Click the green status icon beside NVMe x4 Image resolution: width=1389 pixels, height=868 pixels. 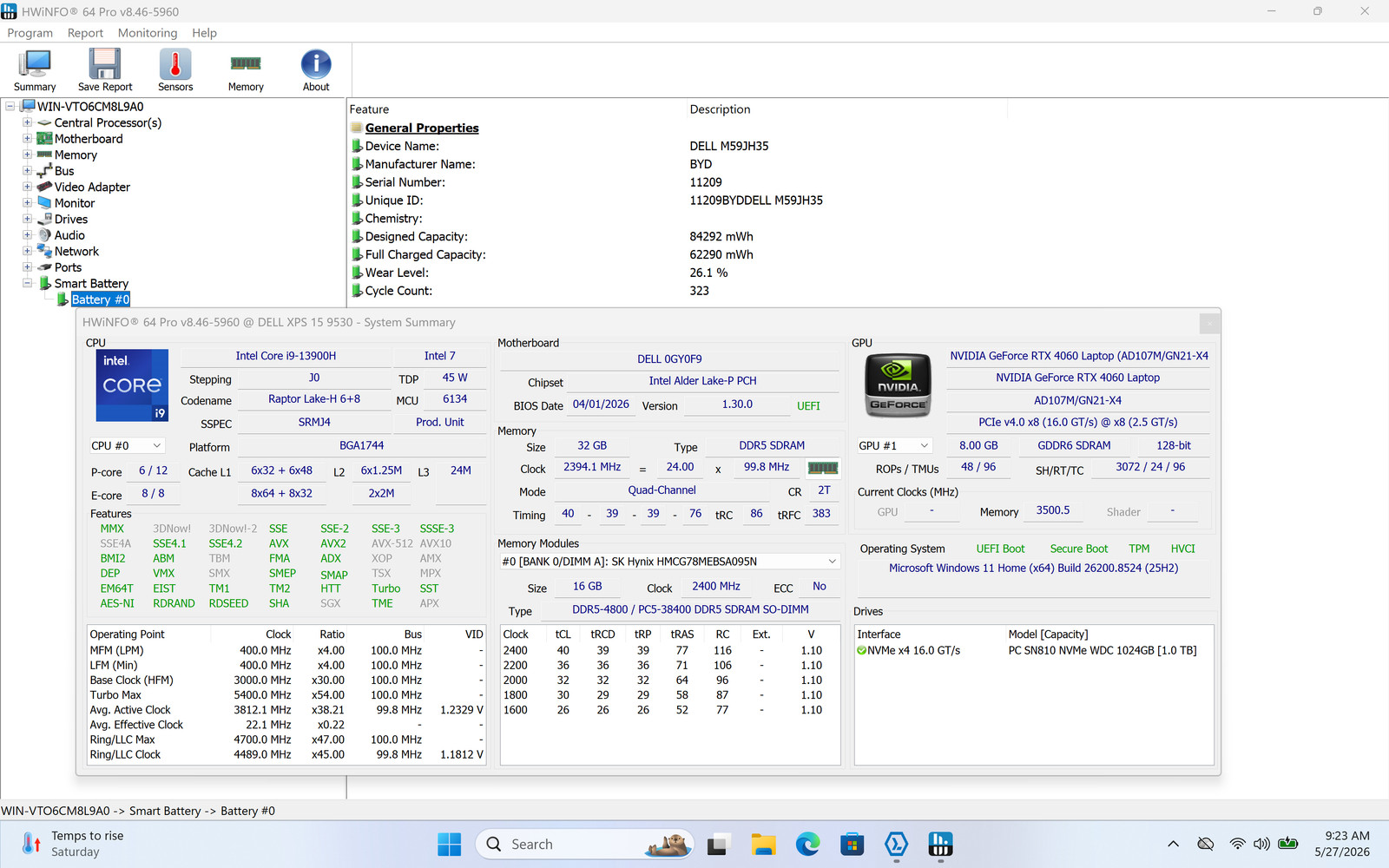[x=861, y=650]
